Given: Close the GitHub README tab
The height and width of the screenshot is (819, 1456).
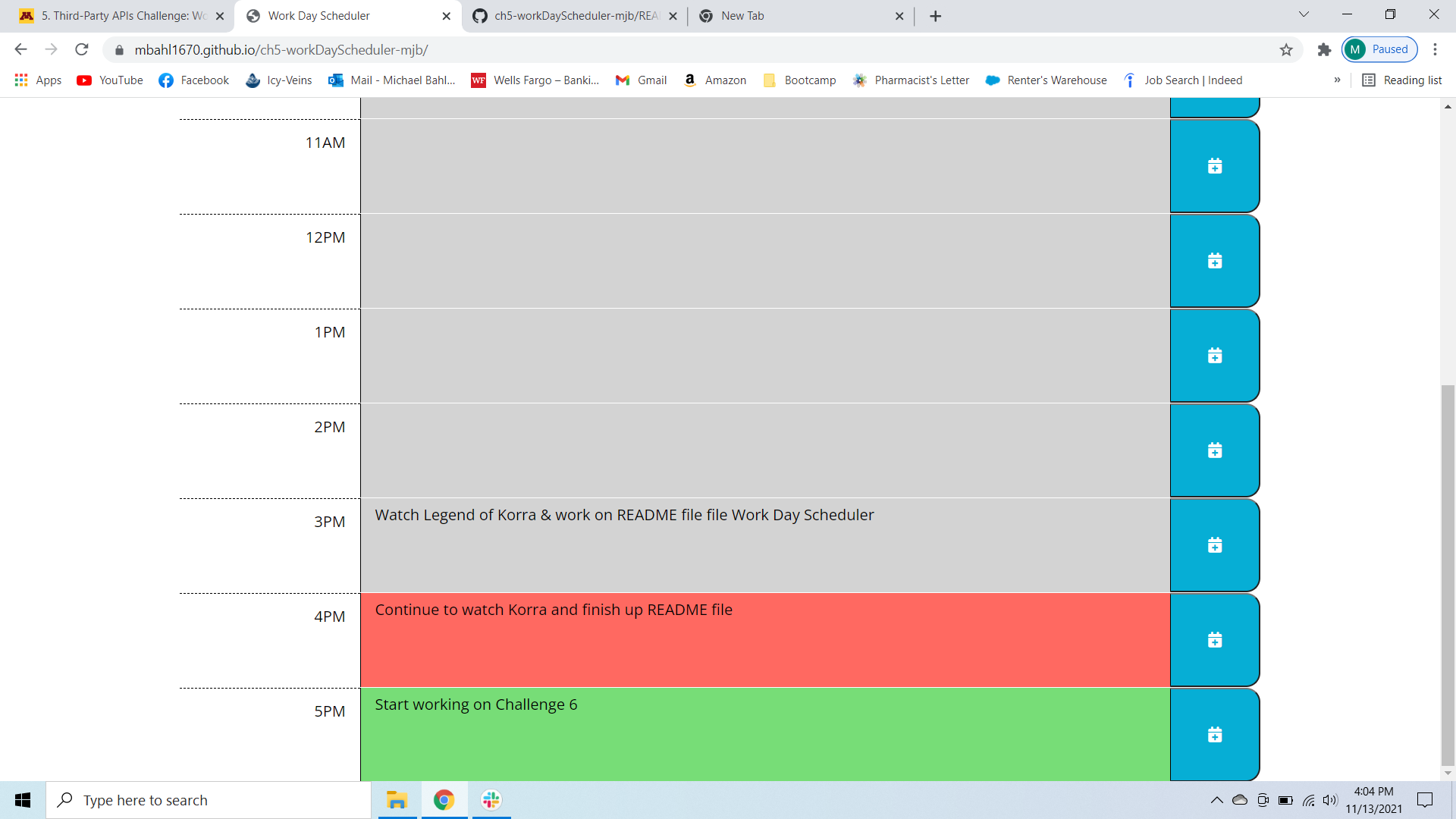Looking at the screenshot, I should click(673, 16).
